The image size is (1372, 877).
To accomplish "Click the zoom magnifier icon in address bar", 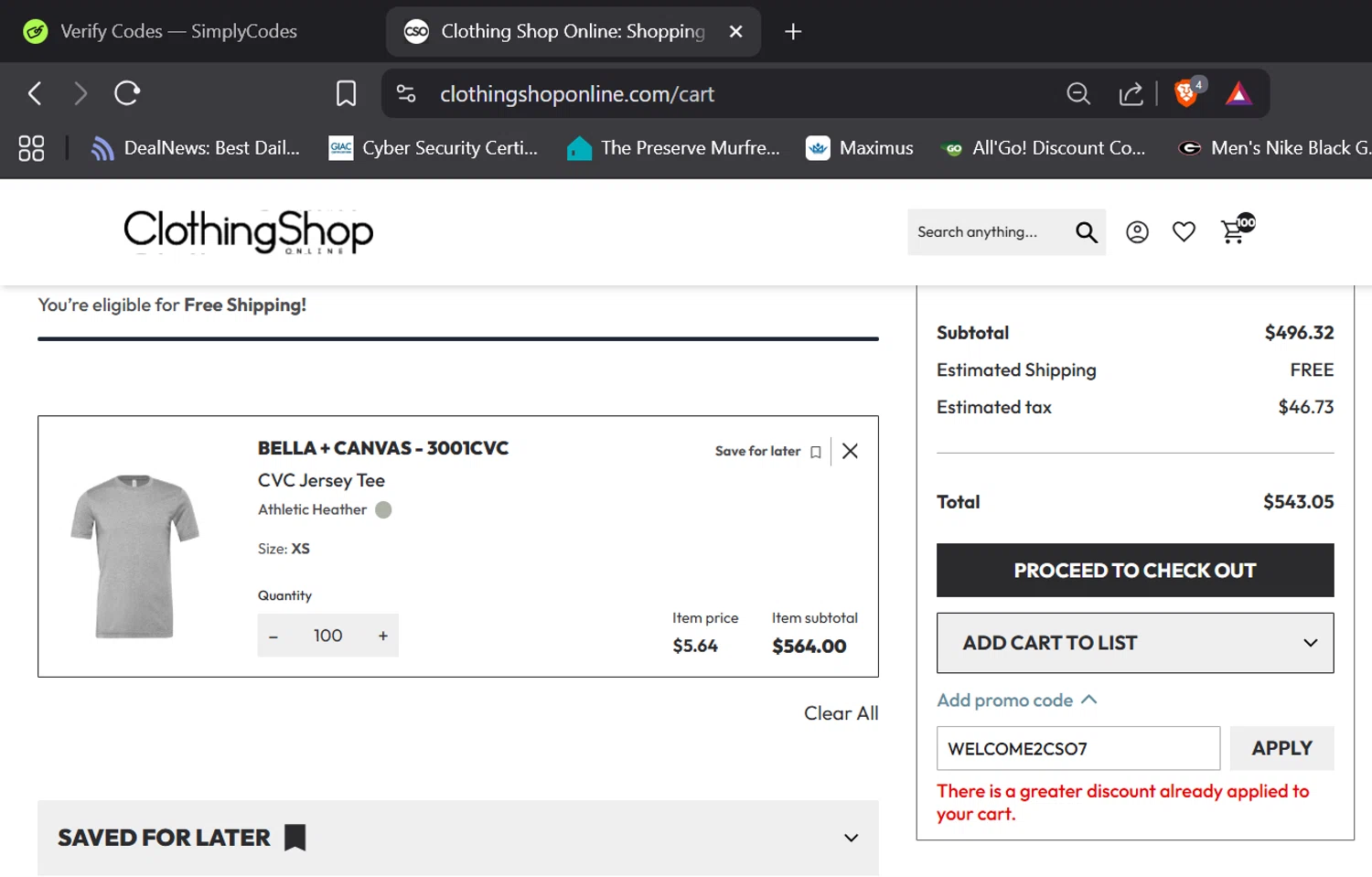I will pos(1078,93).
